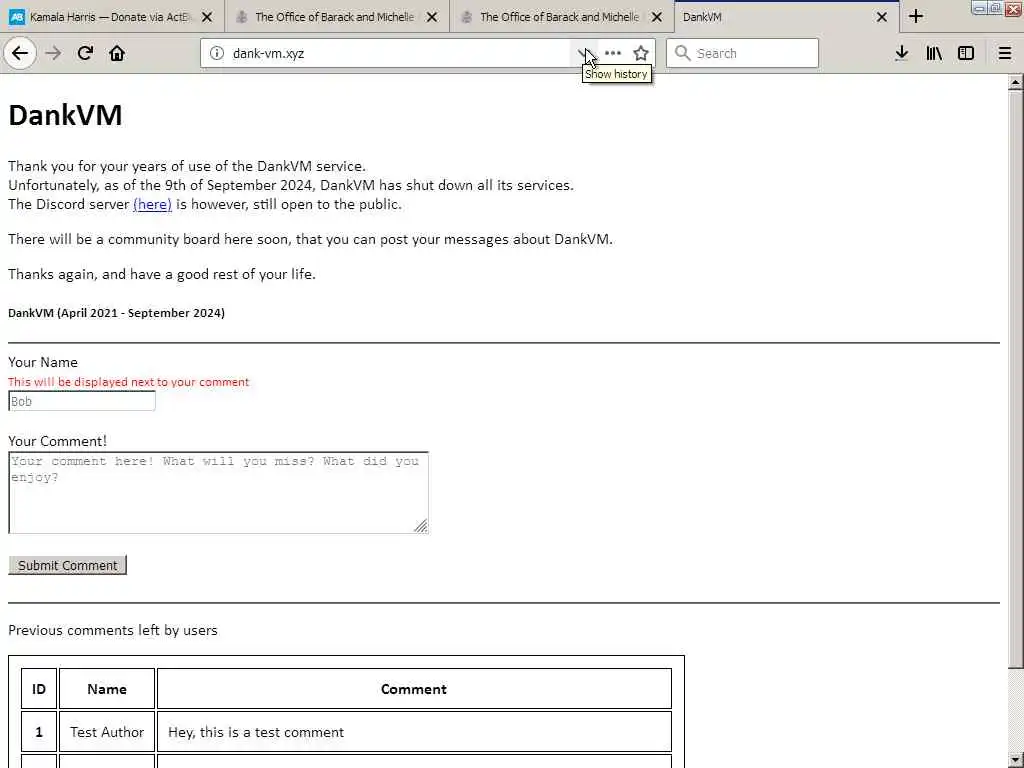Click the 'Your Name' label
The height and width of the screenshot is (768, 1024).
click(x=42, y=362)
